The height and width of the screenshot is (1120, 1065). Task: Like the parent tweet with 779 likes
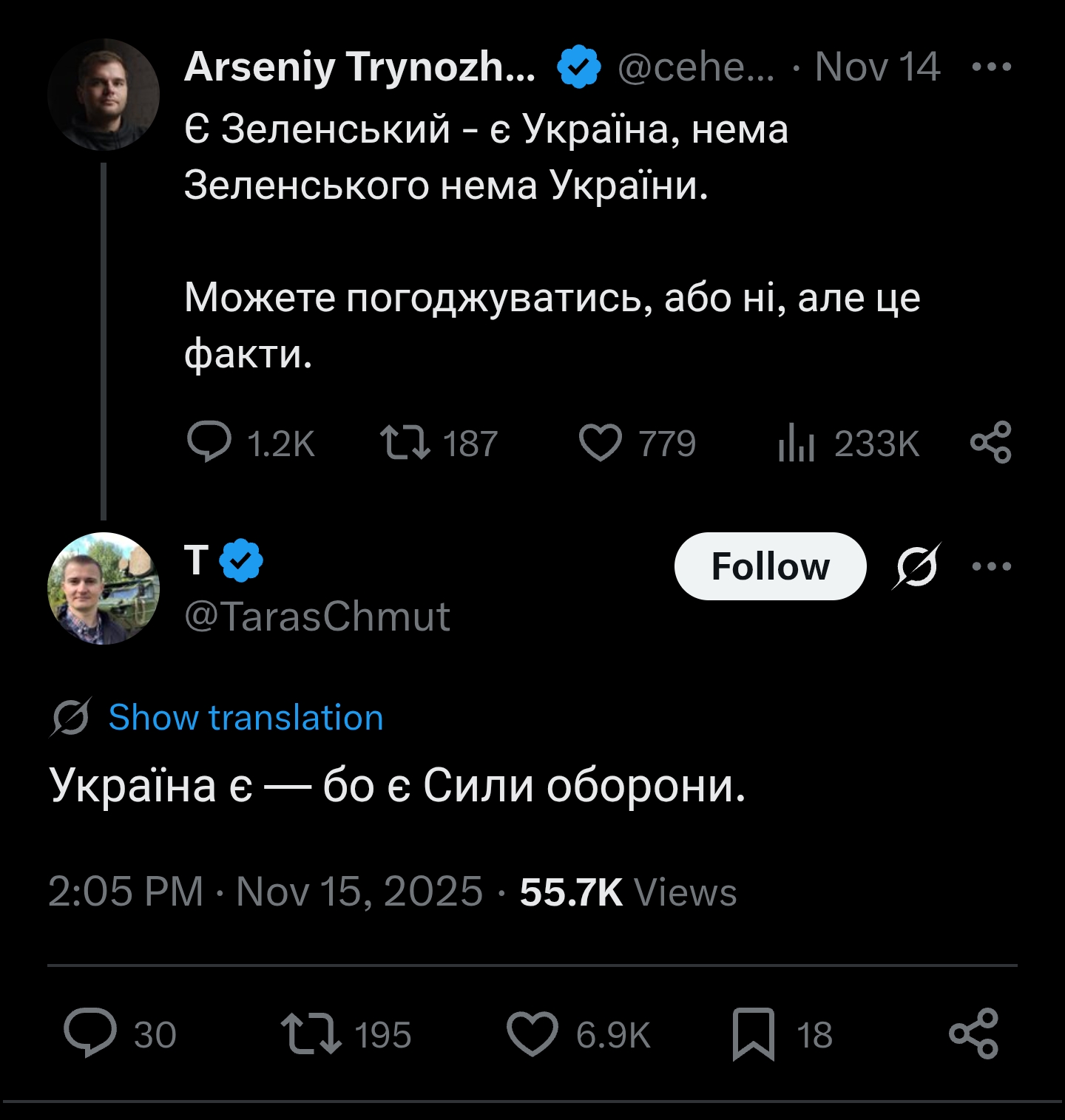600,443
